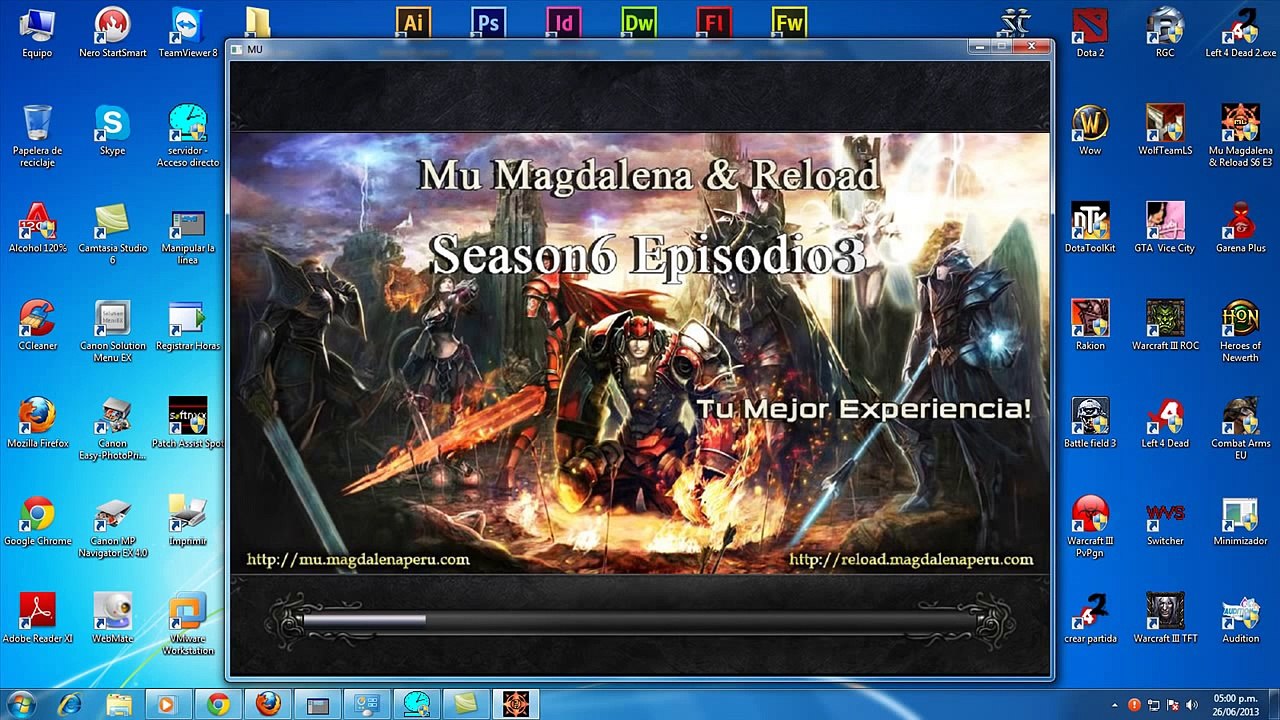Viewport: 1280px width, 720px height.
Task: Open the Equipo desktop icon
Action: pos(37,32)
